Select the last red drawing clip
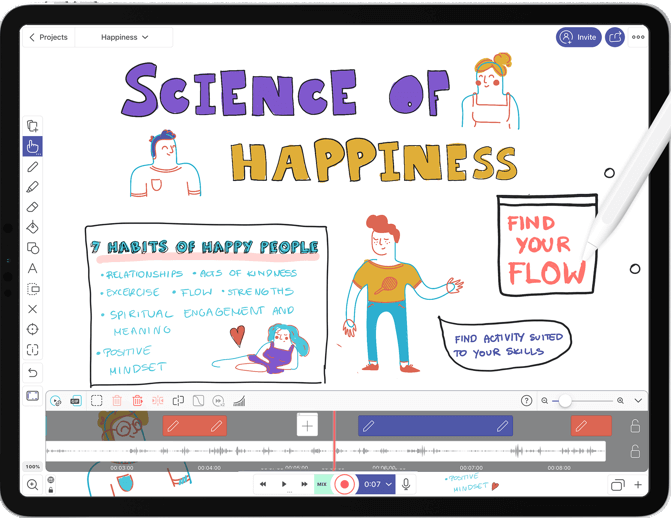Screen dimensions: 671x518 (591, 426)
